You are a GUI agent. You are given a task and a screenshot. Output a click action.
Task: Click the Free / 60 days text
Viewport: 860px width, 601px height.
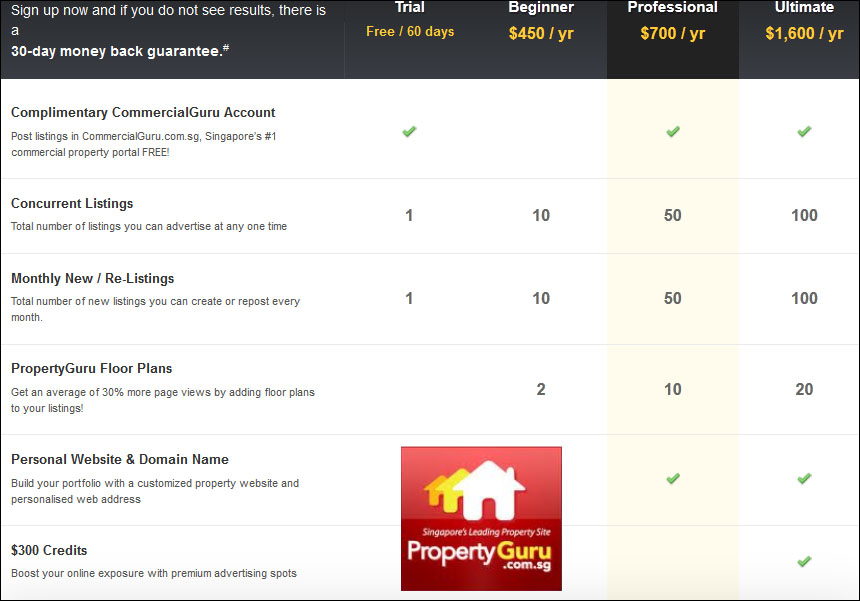[410, 31]
